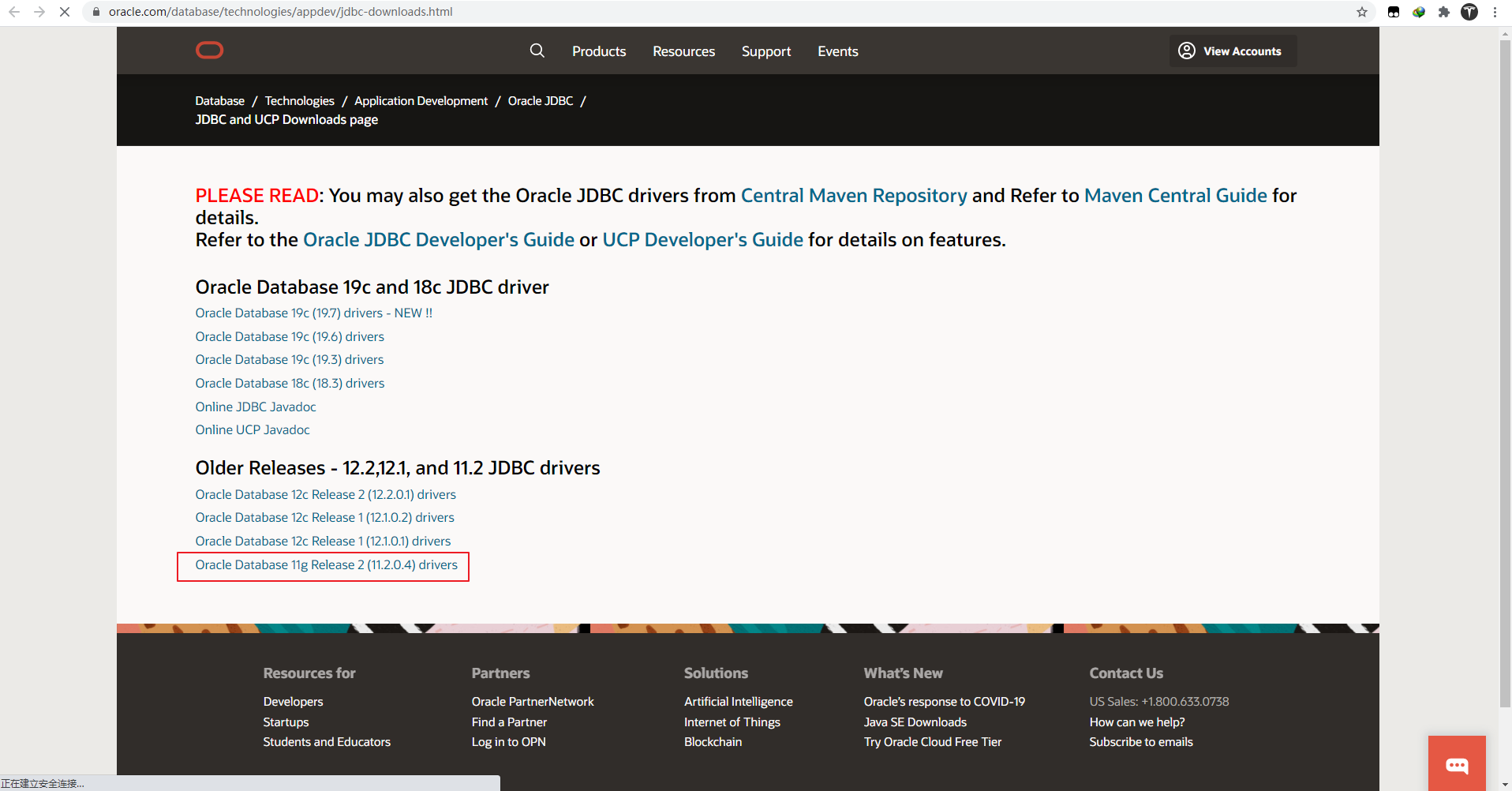Go to Database breadcrumb

click(220, 101)
